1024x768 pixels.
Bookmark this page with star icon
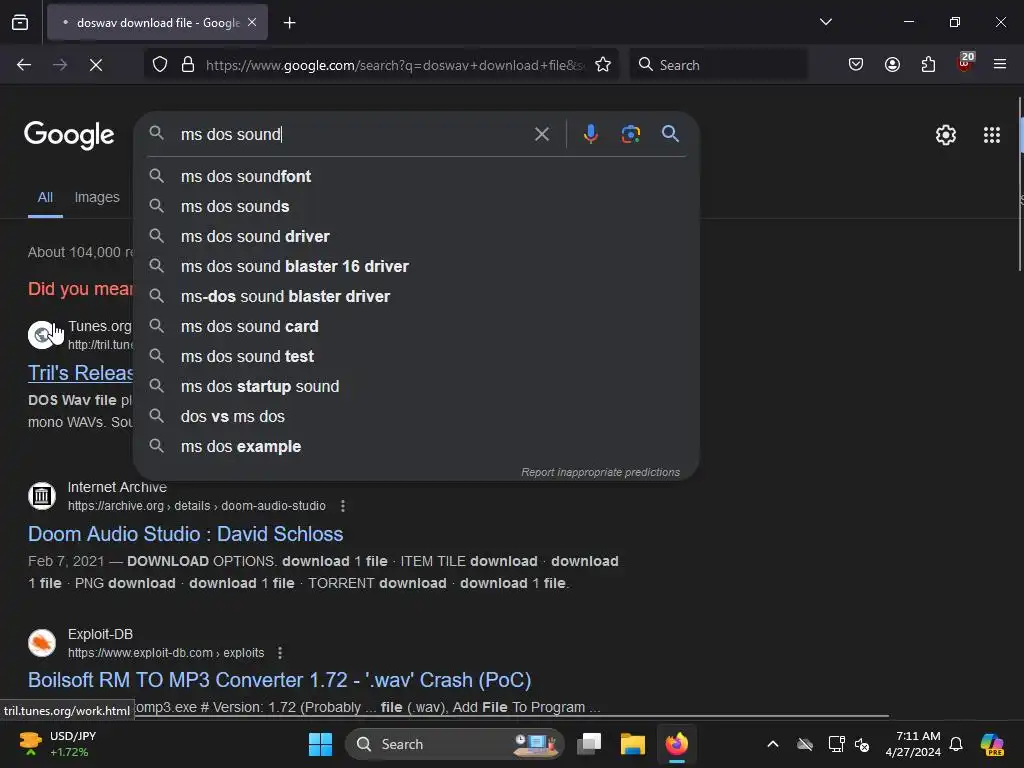pyautogui.click(x=603, y=65)
